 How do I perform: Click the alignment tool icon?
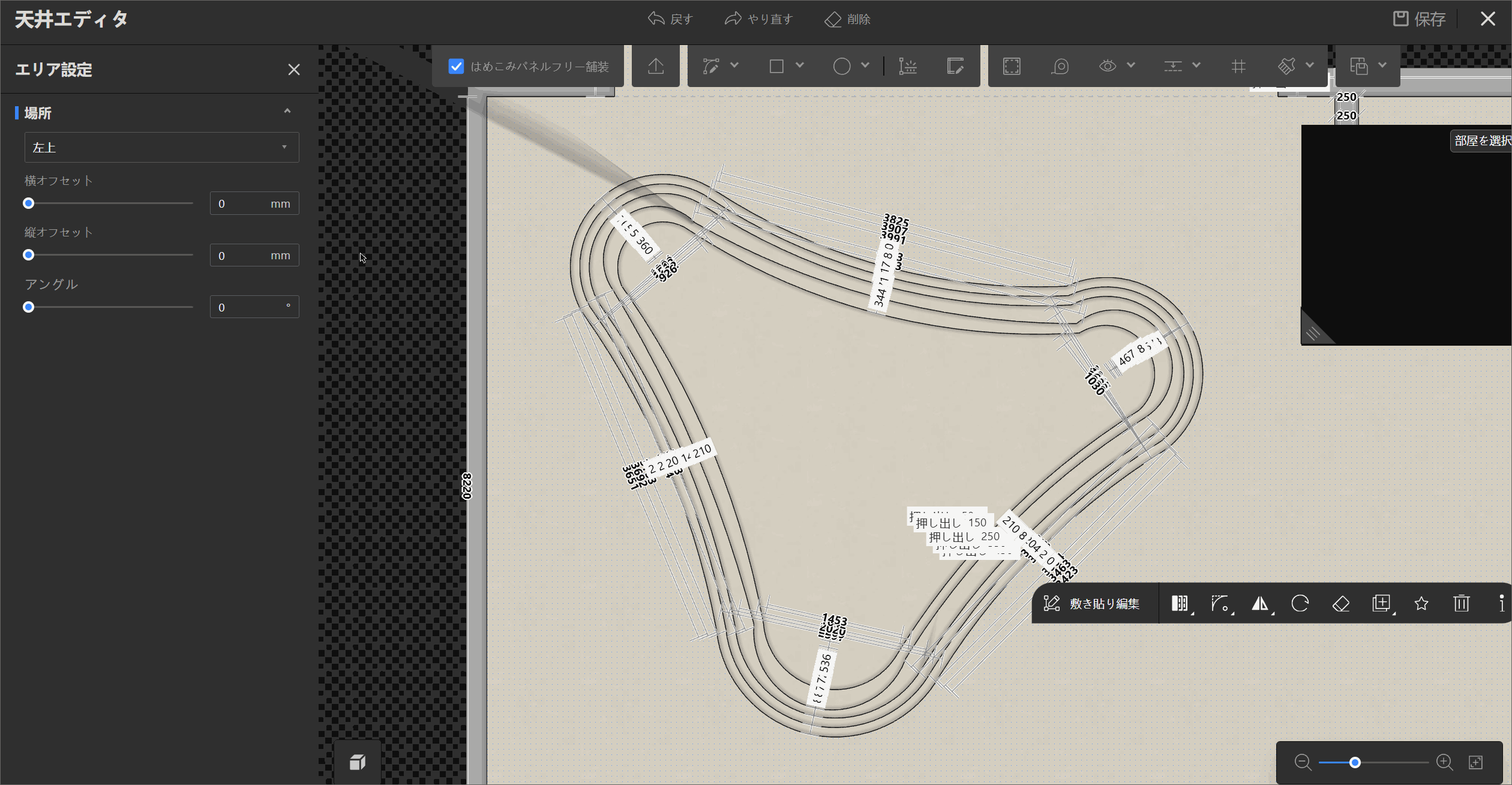point(1173,66)
